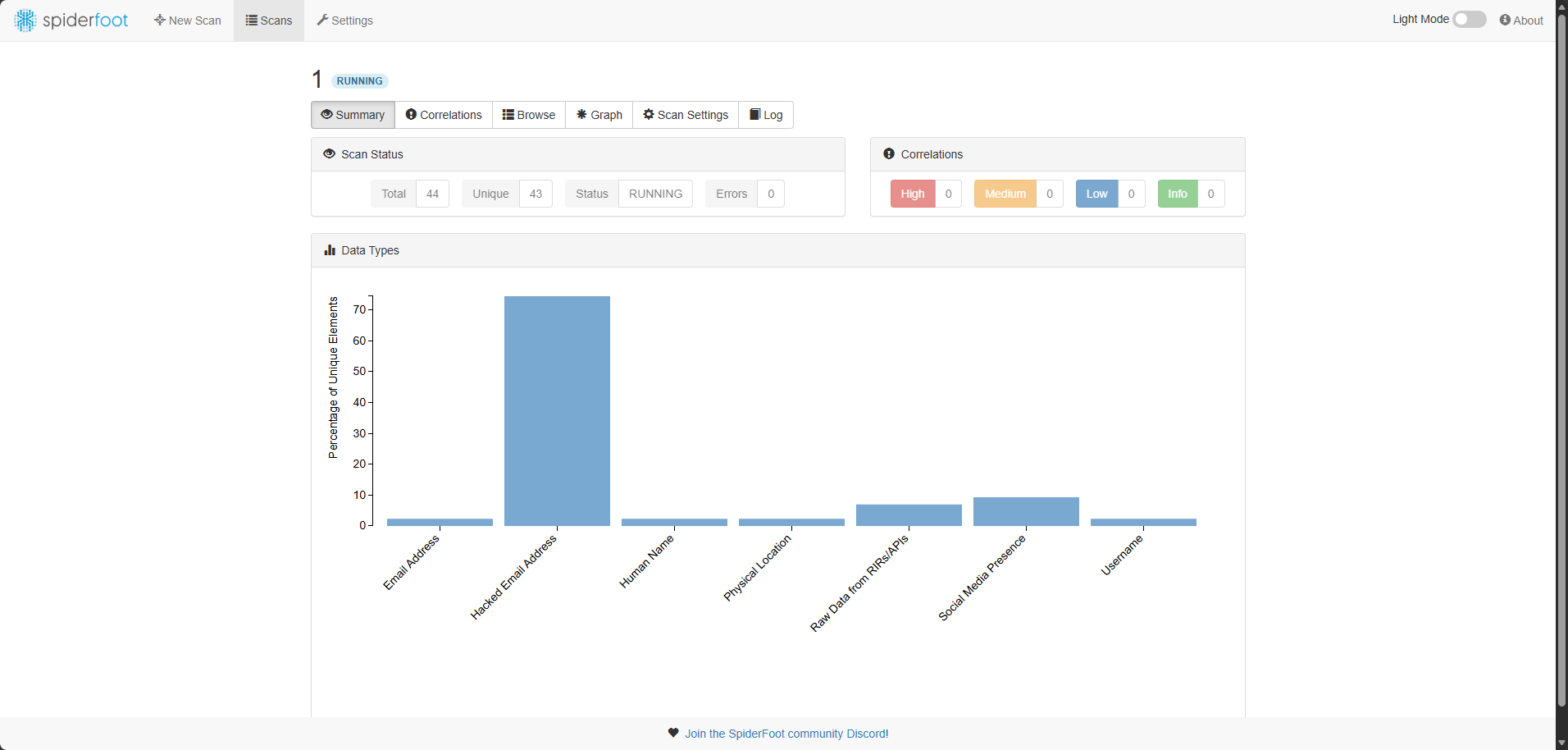The width and height of the screenshot is (1568, 750).
Task: Click the Total count value 44
Action: pos(432,194)
